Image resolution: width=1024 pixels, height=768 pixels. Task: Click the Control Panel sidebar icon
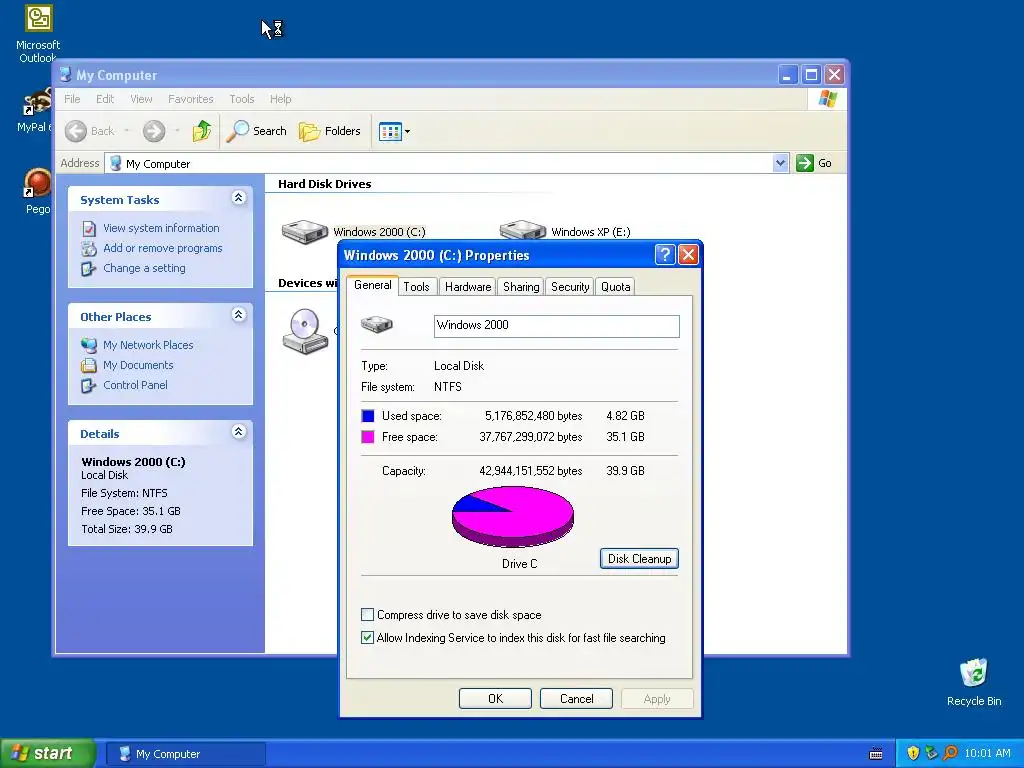(89, 385)
